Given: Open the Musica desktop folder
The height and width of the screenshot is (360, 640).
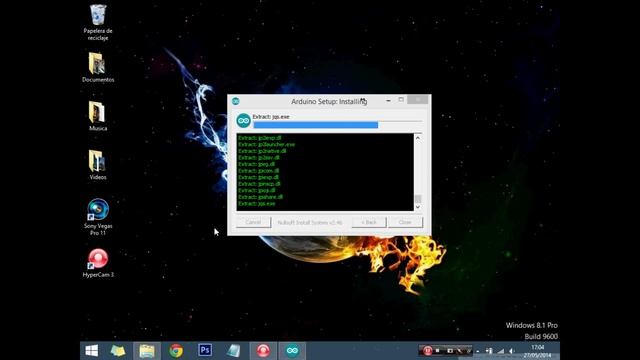Looking at the screenshot, I should coord(98,116).
